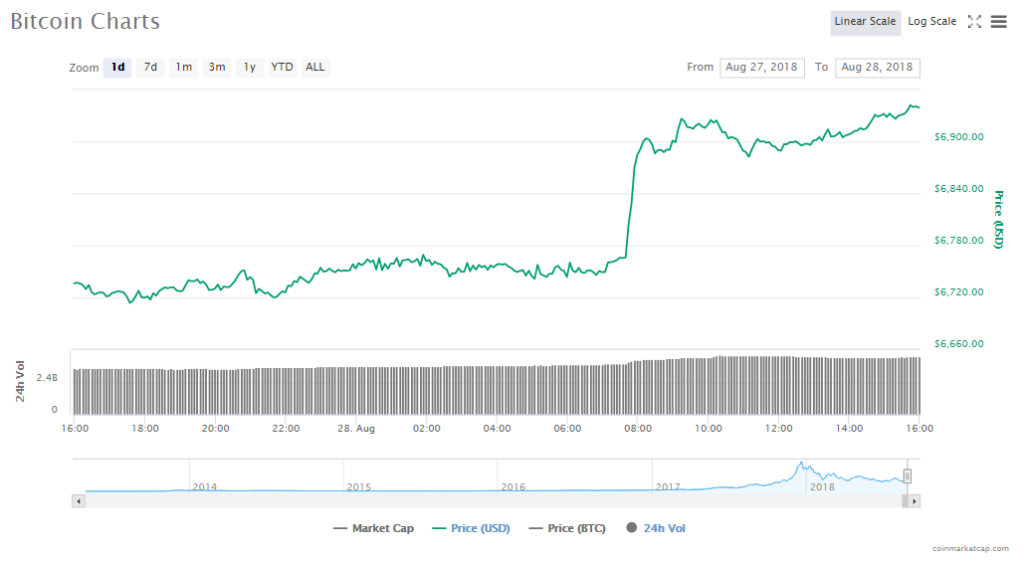Open the chart hamburger menu
Screen dimensions: 1024x561
click(x=998, y=21)
